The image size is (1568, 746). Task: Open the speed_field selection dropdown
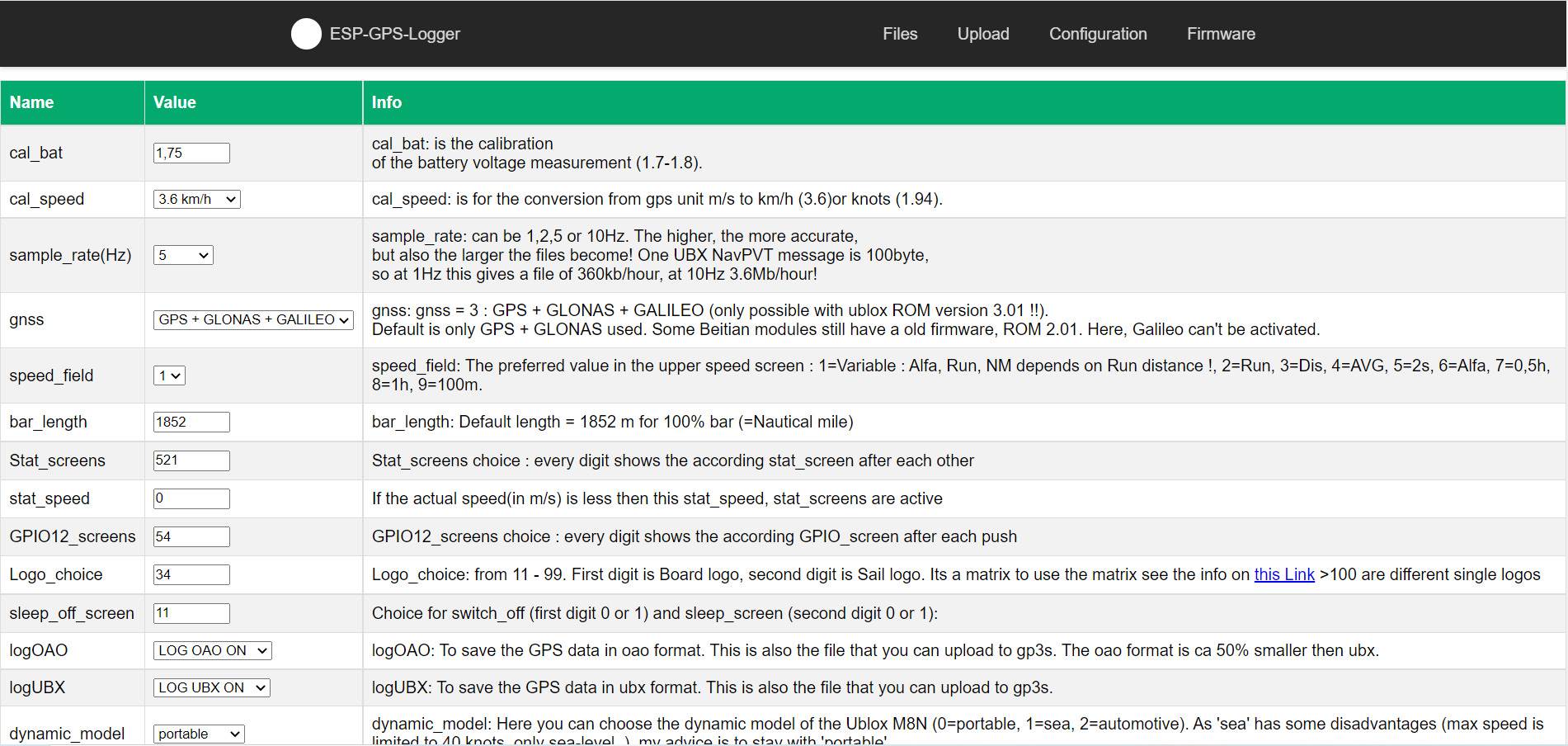coord(171,375)
